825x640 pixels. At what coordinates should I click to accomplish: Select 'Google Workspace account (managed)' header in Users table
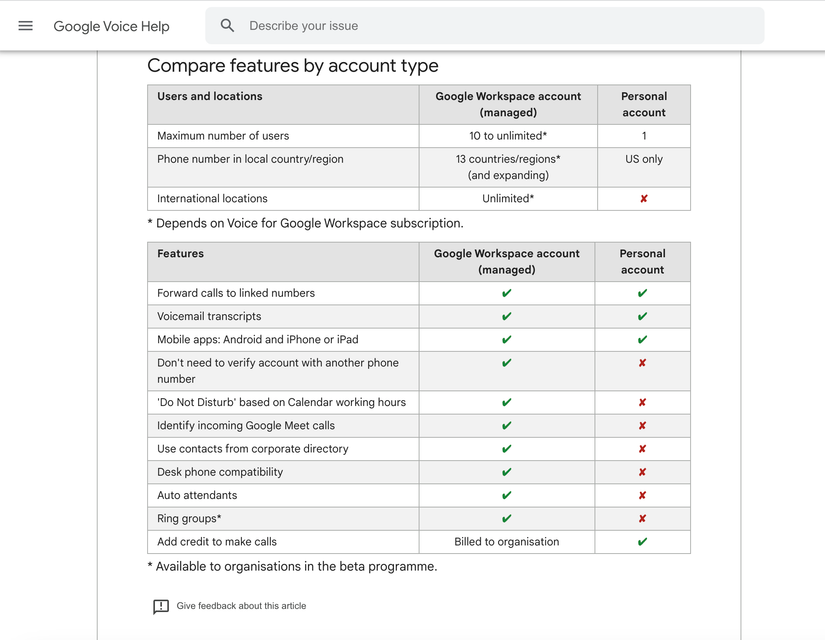tap(508, 104)
